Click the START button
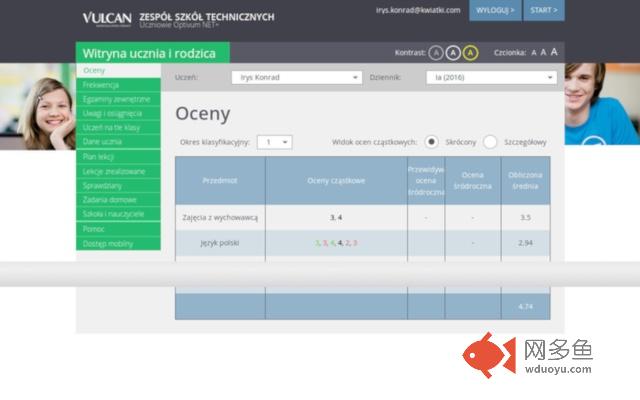Viewport: 640px width, 400px height. pos(544,10)
